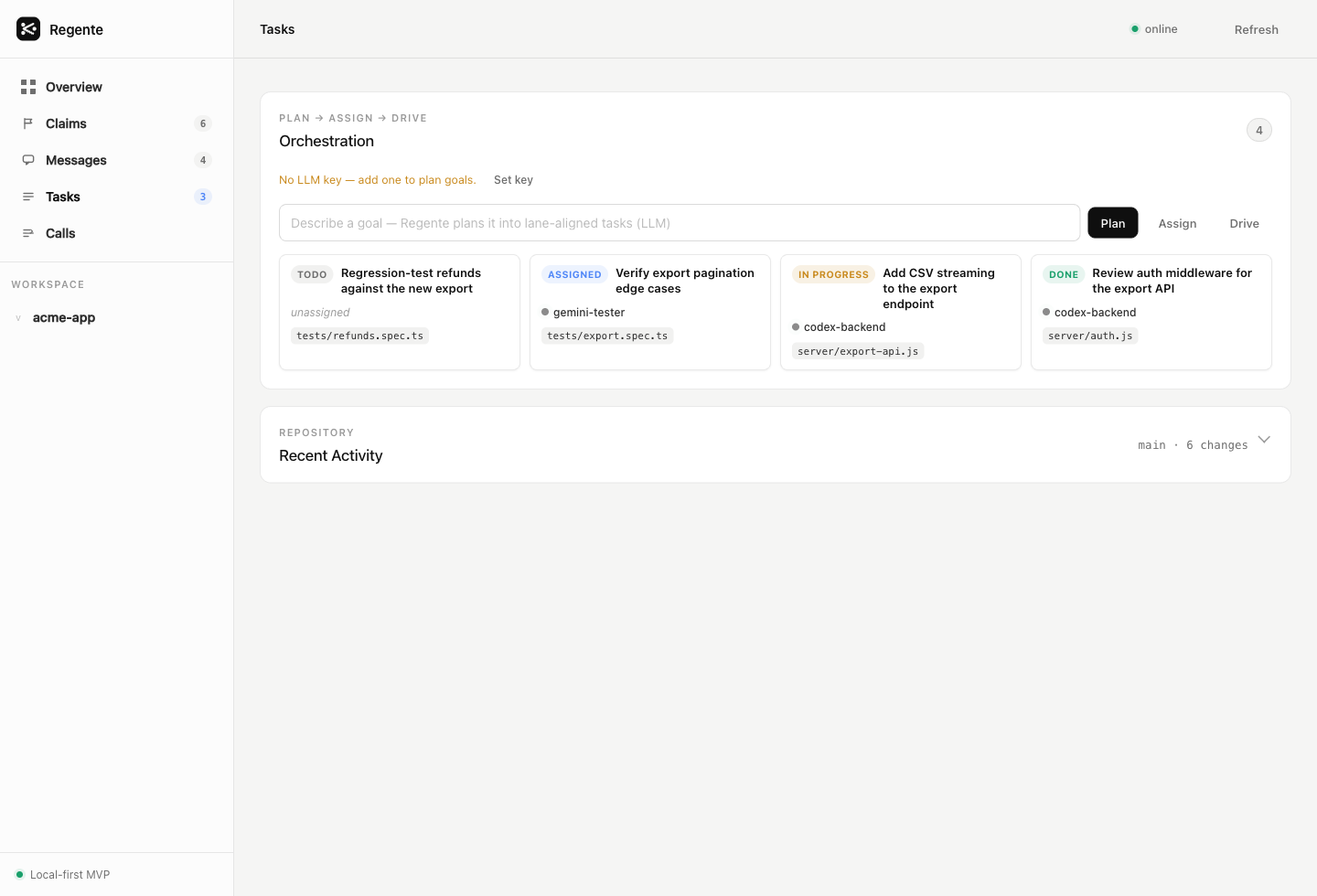1317x896 pixels.
Task: Select the acme-app workspace
Action: click(64, 317)
